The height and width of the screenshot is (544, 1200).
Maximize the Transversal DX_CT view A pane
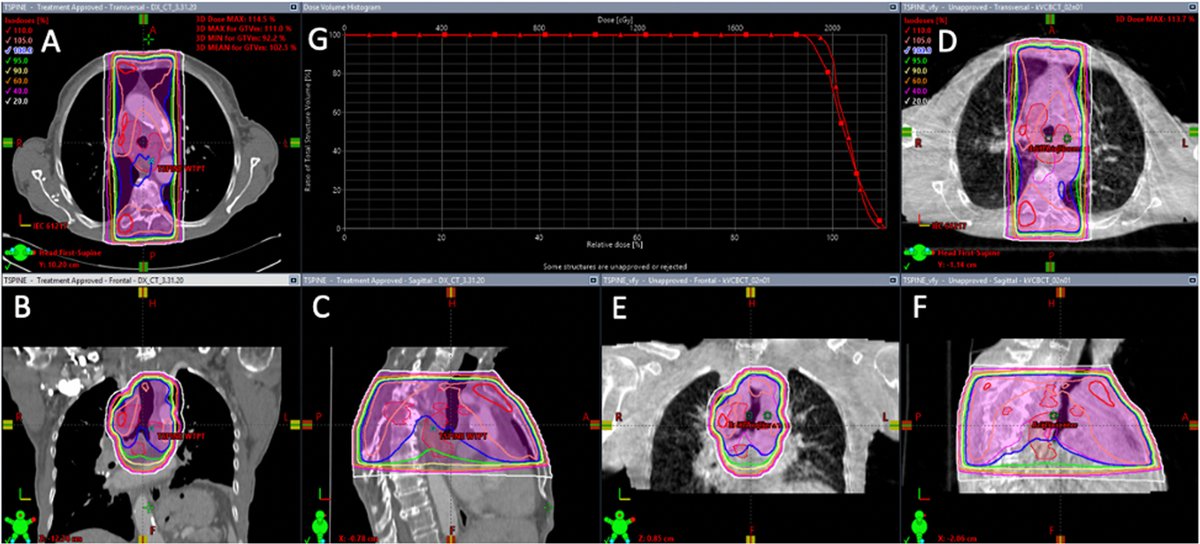click(294, 6)
